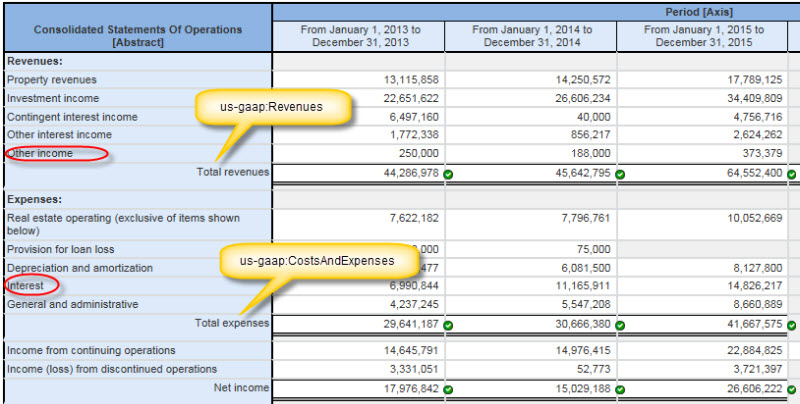This screenshot has width=800, height=404.
Task: Click the Interest expense row label
Action: pyautogui.click(x=26, y=286)
